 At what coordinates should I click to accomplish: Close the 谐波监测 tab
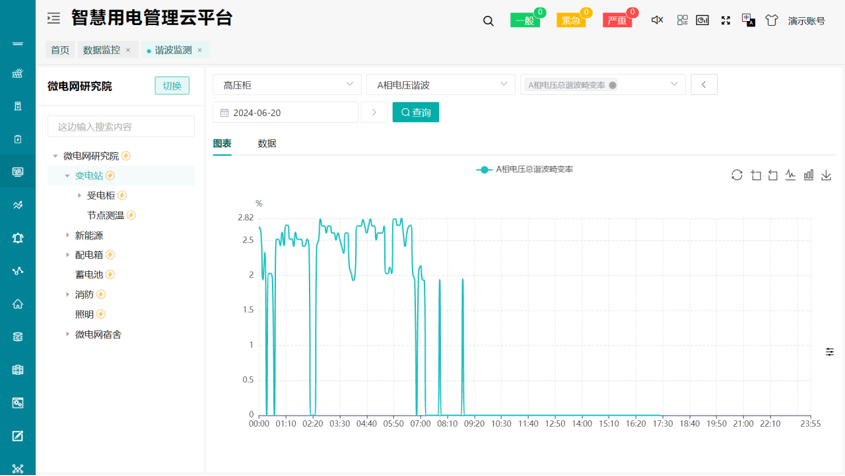coord(200,50)
